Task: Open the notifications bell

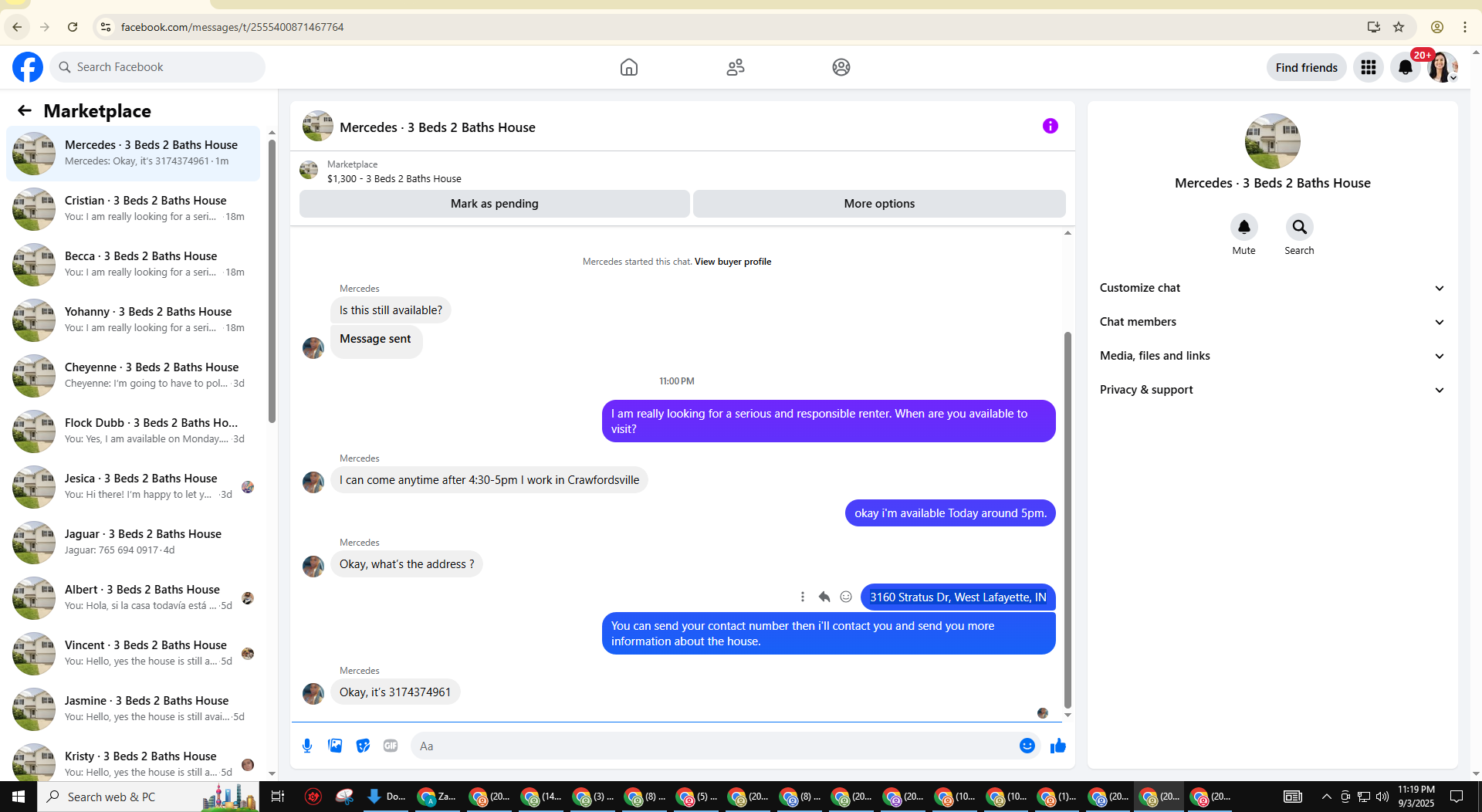Action: [x=1406, y=67]
